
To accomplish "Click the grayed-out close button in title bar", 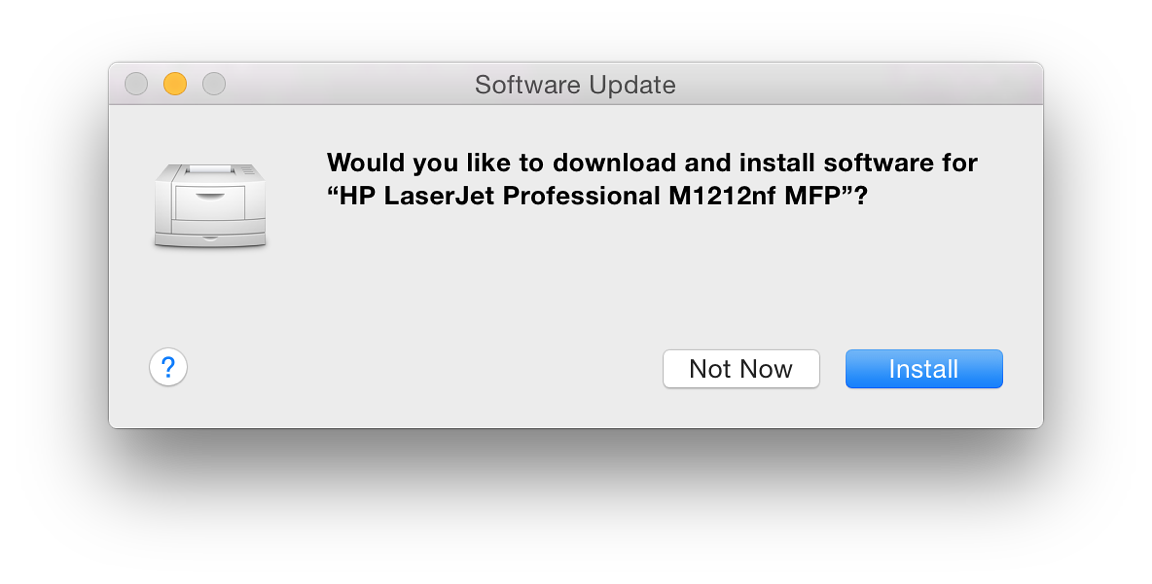I will [136, 84].
